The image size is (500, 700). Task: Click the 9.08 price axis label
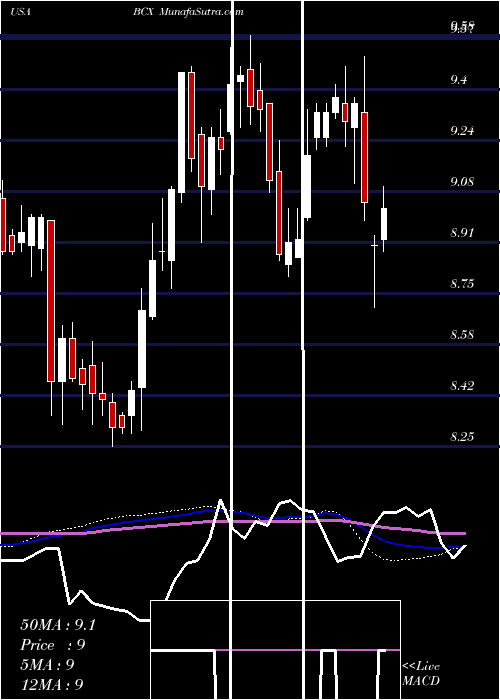(463, 182)
